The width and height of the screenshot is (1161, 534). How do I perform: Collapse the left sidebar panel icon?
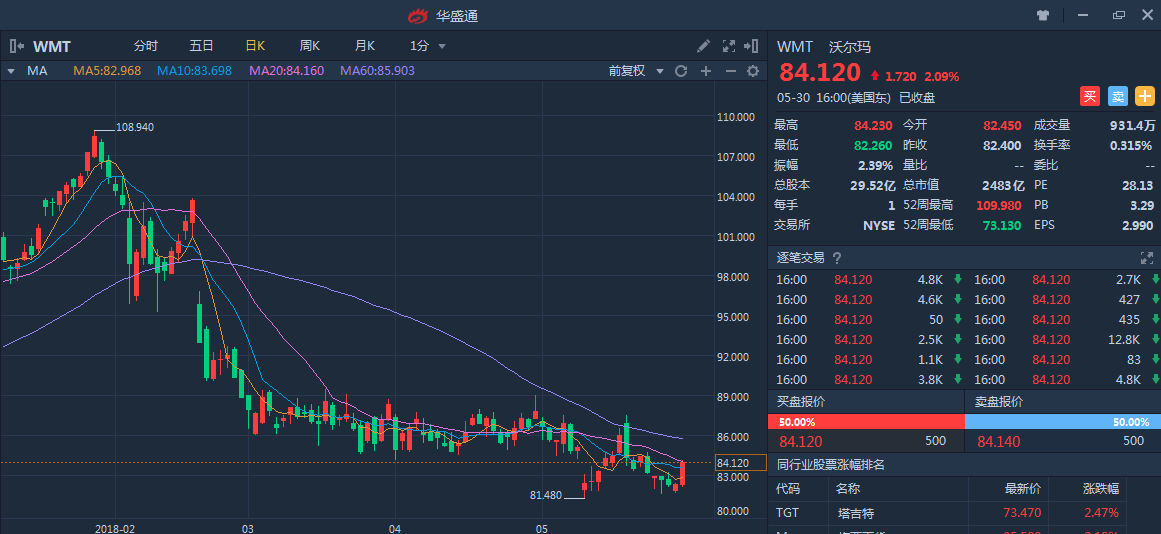pos(17,46)
